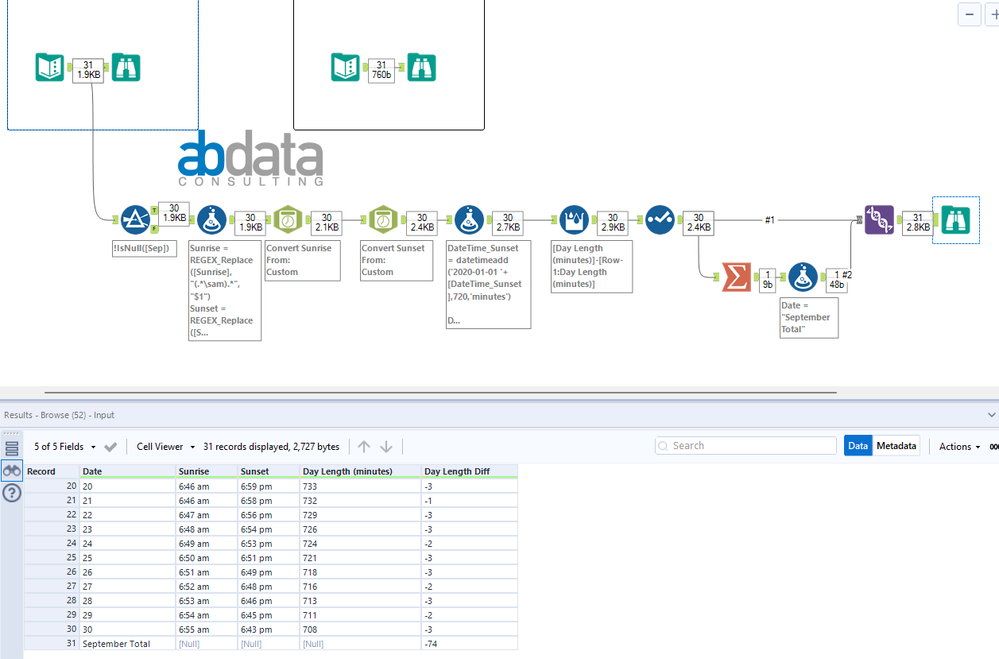Apply field selection checkmark

click(x=110, y=447)
